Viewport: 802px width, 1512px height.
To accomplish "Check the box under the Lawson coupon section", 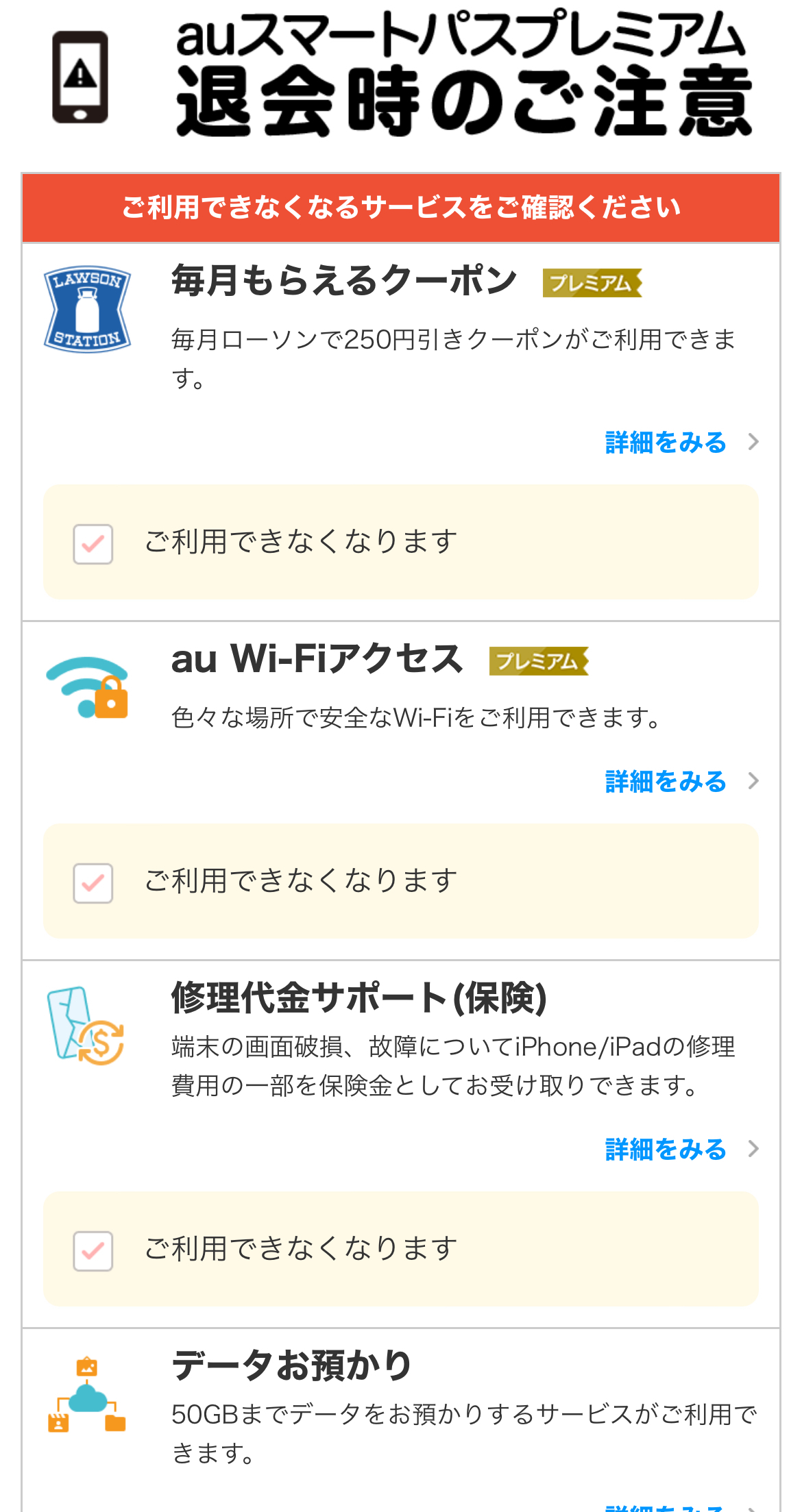I will pyautogui.click(x=93, y=544).
